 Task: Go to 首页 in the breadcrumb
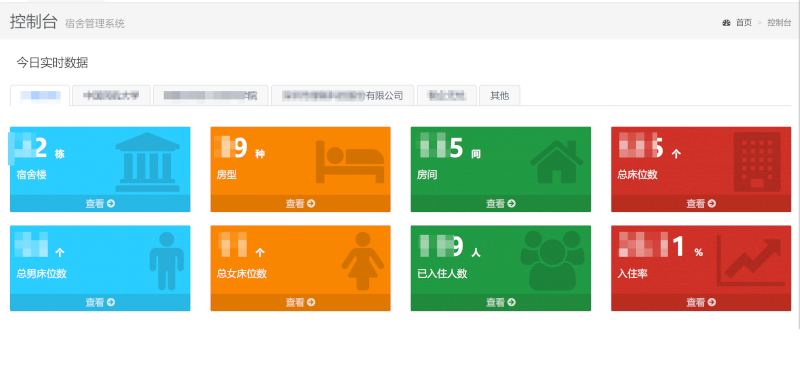click(x=743, y=22)
